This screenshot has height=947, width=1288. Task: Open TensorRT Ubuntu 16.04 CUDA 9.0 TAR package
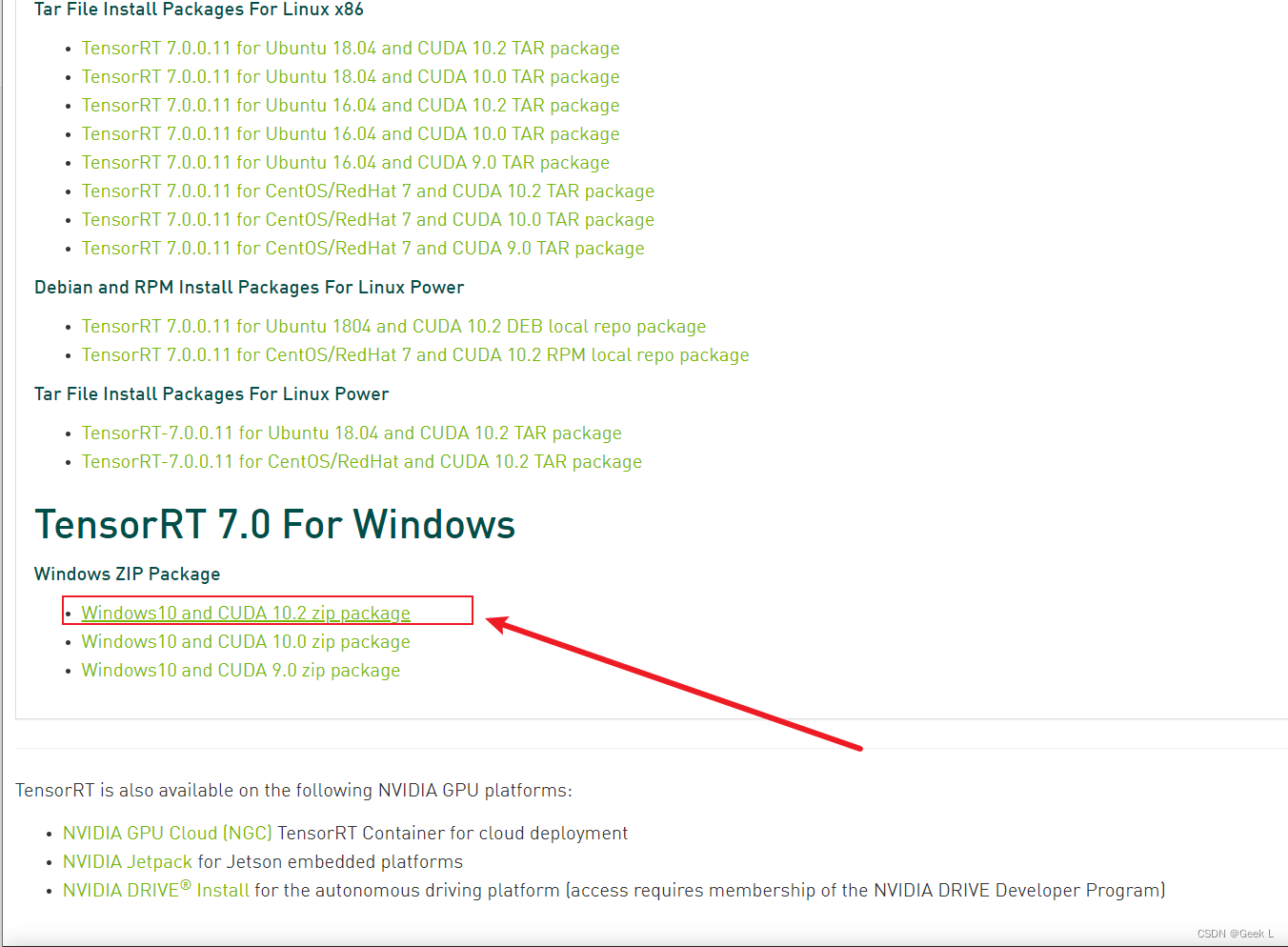pos(346,163)
